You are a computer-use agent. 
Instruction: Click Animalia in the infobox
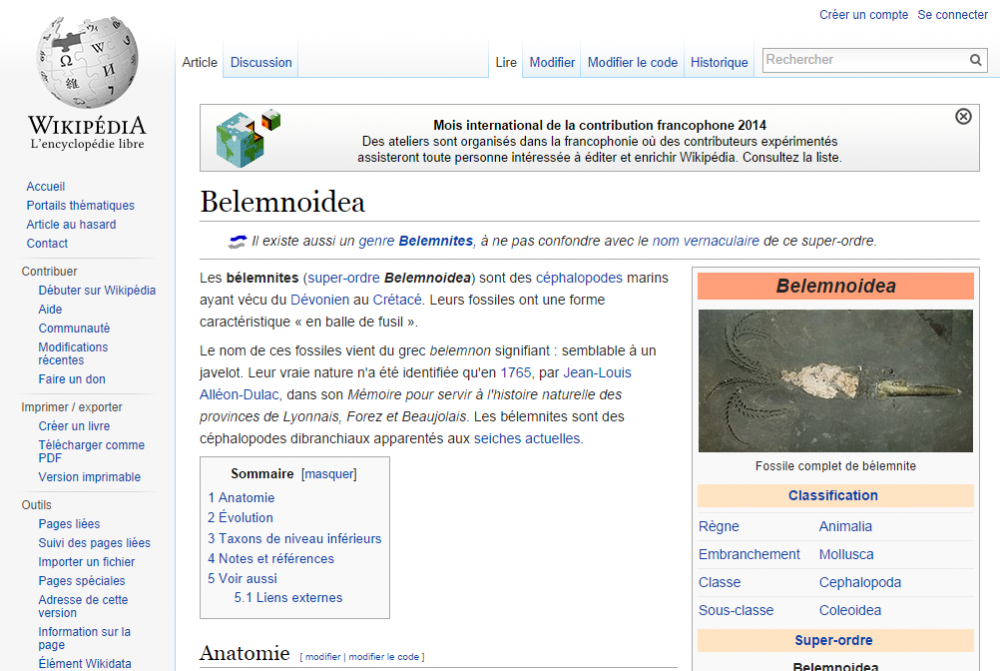(x=845, y=526)
